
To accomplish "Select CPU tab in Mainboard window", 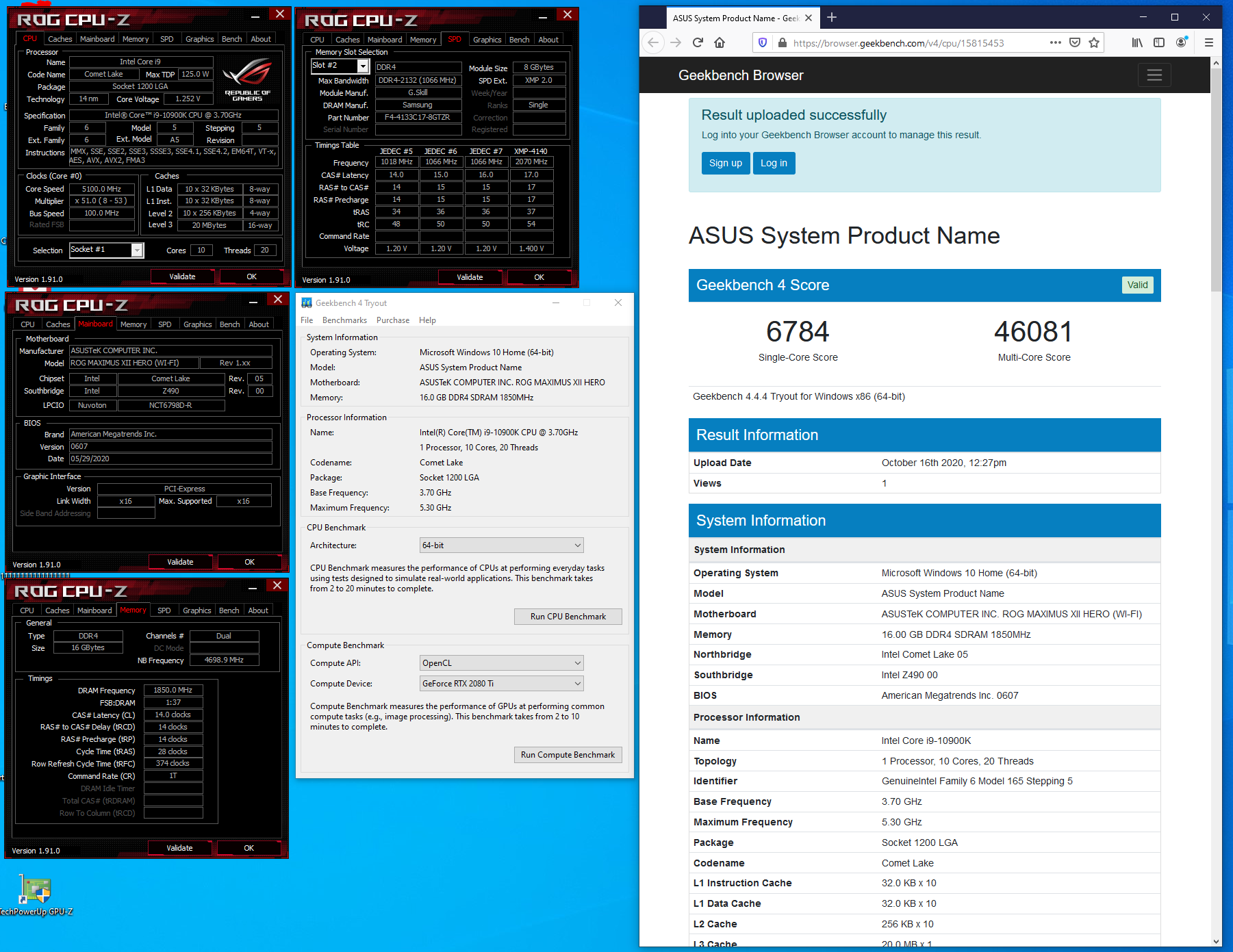I will (x=27, y=324).
